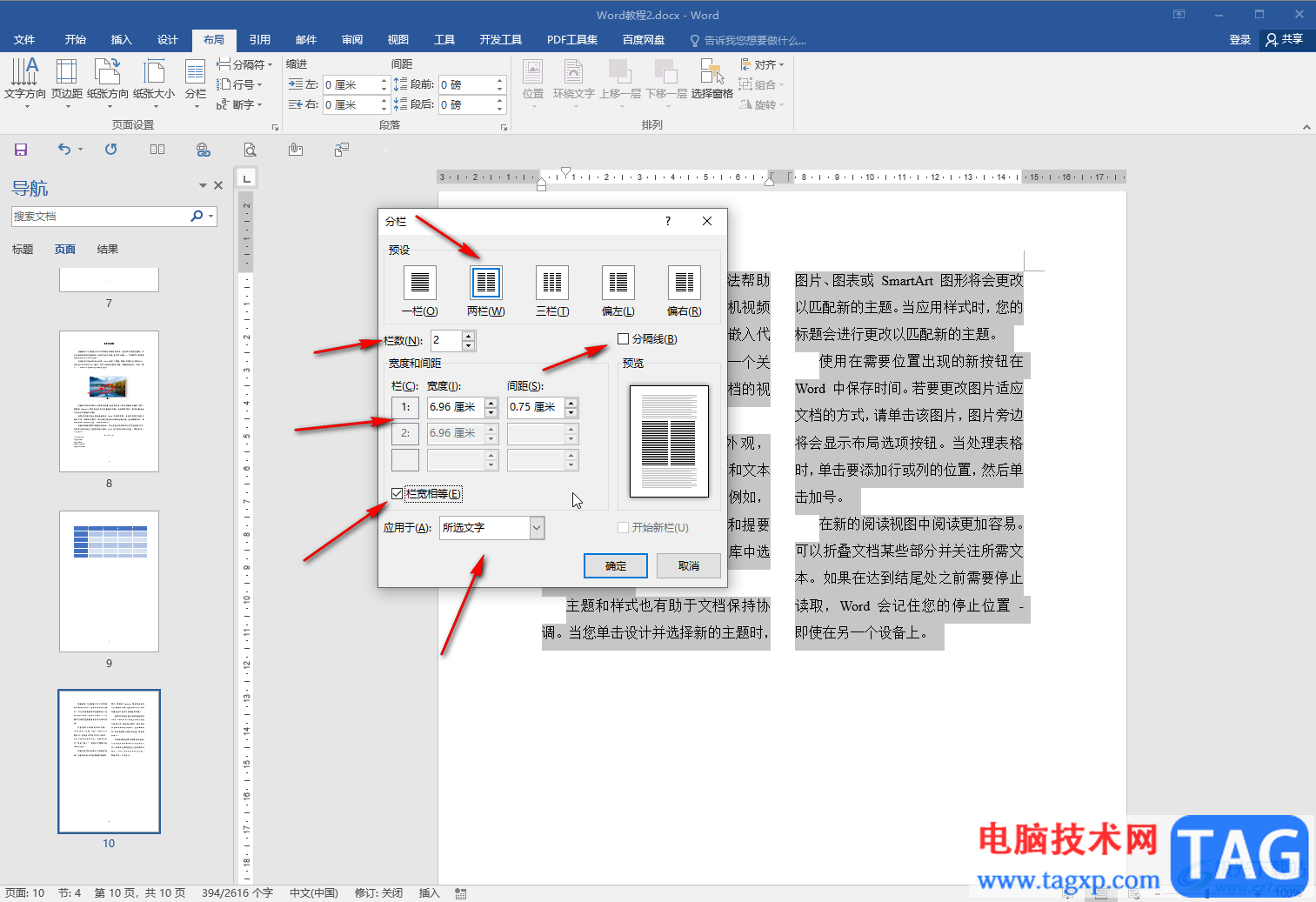The height and width of the screenshot is (902, 1316).
Task: Select page 8 thumbnail in navigation
Action: pyautogui.click(x=109, y=401)
